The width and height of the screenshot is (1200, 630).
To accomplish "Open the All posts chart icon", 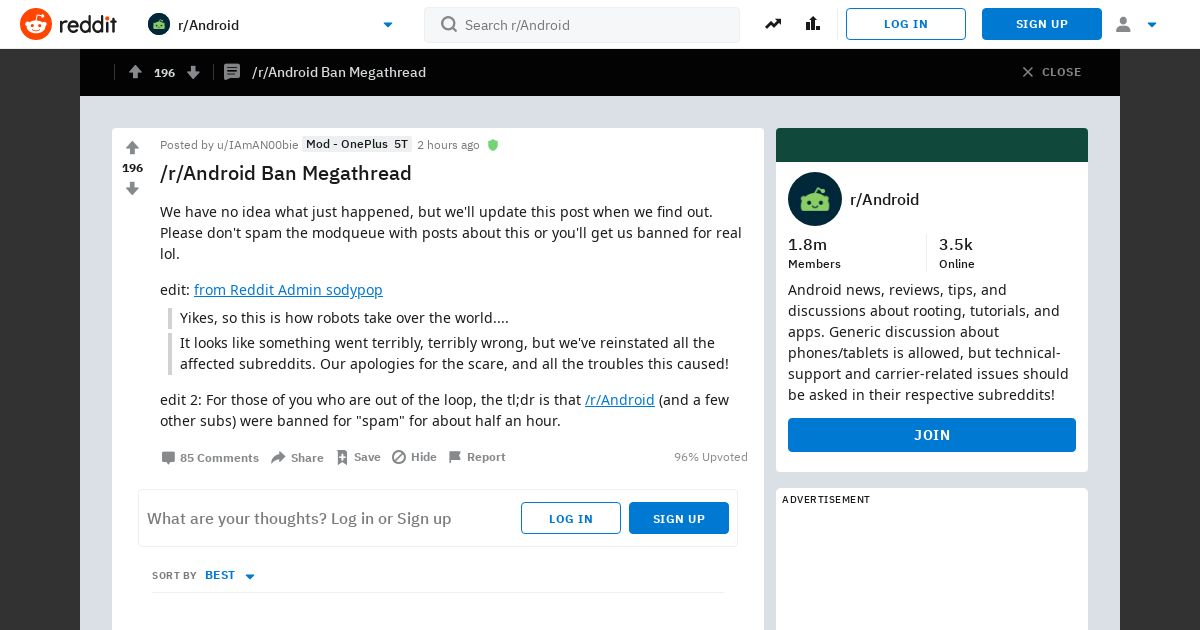I will click(812, 24).
